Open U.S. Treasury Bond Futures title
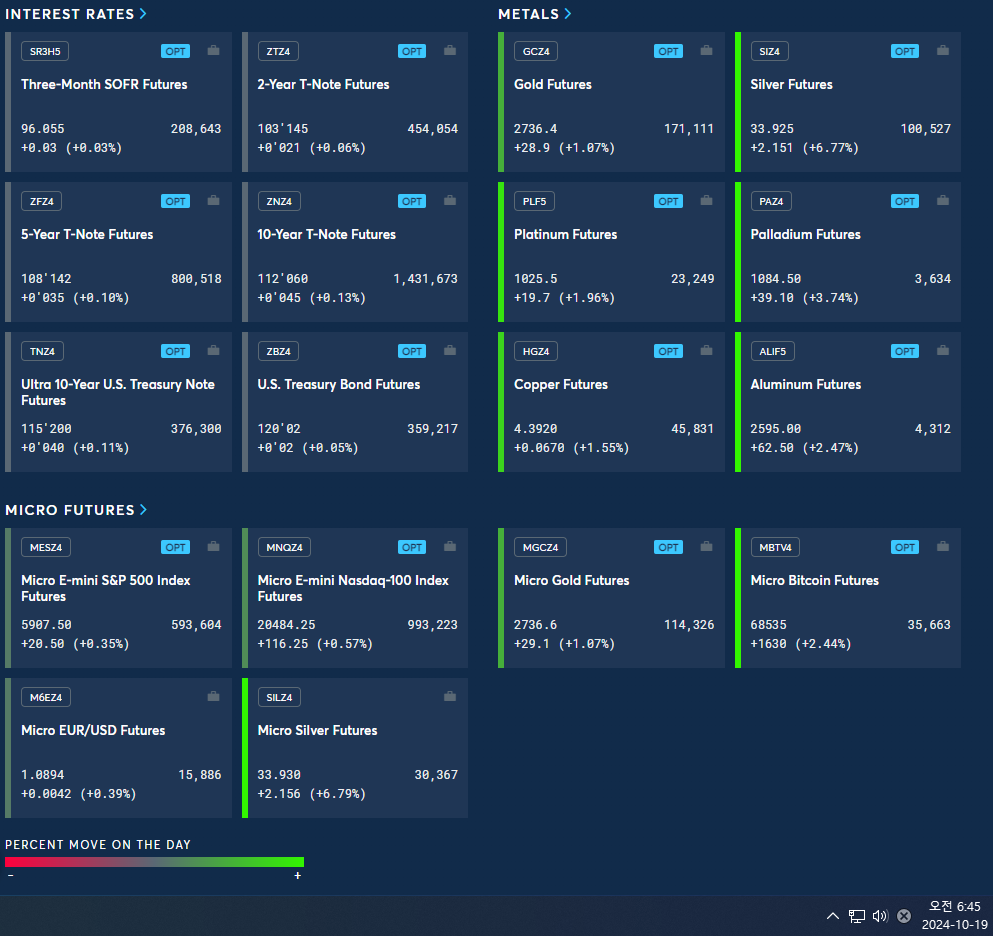This screenshot has height=936, width=993. [339, 384]
